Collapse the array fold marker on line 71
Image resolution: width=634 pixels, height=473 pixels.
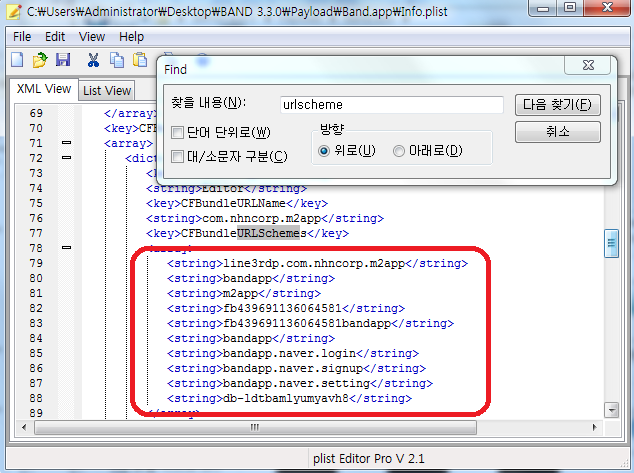click(x=67, y=143)
